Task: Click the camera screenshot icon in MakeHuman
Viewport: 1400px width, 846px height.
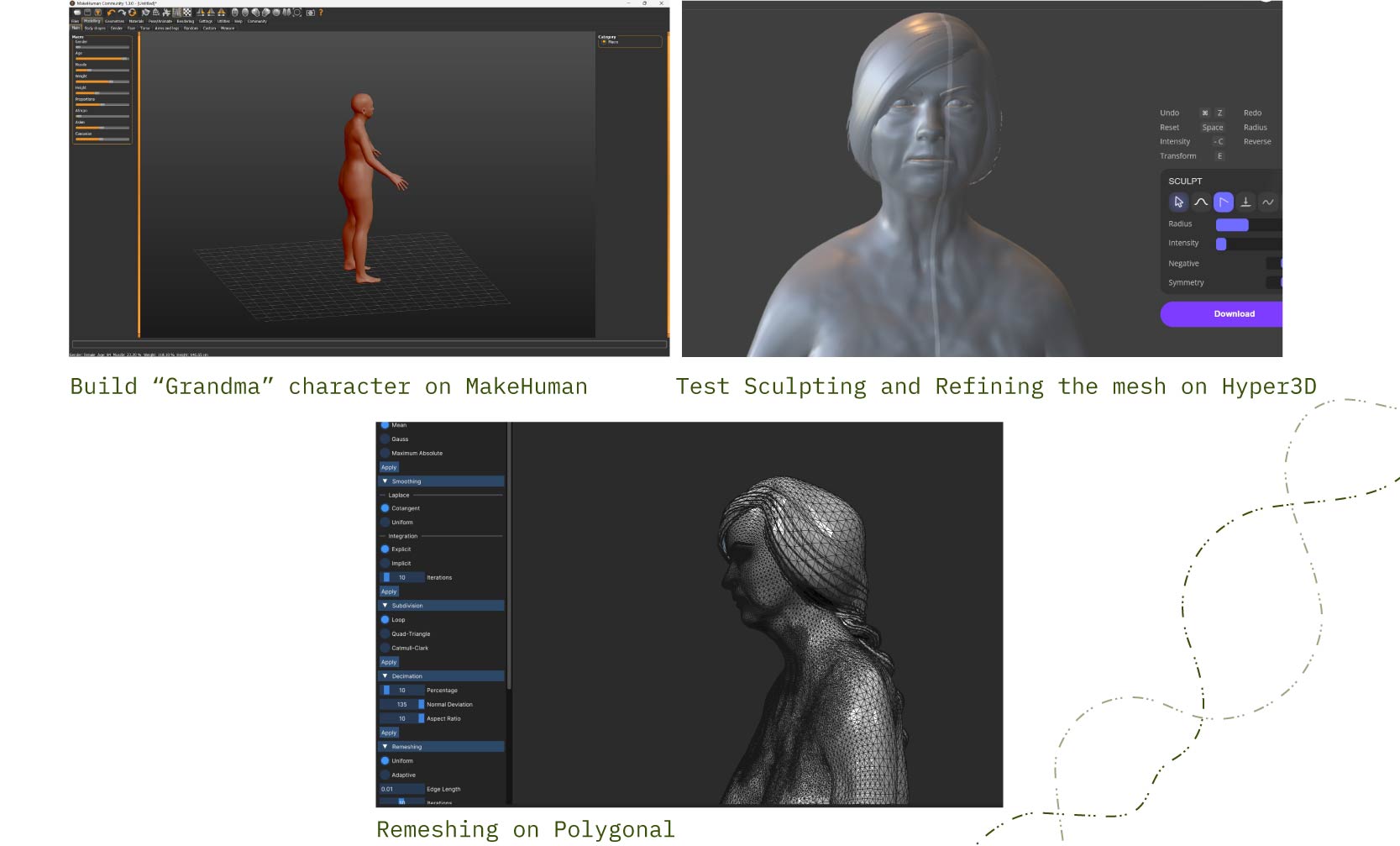Action: 310,13
